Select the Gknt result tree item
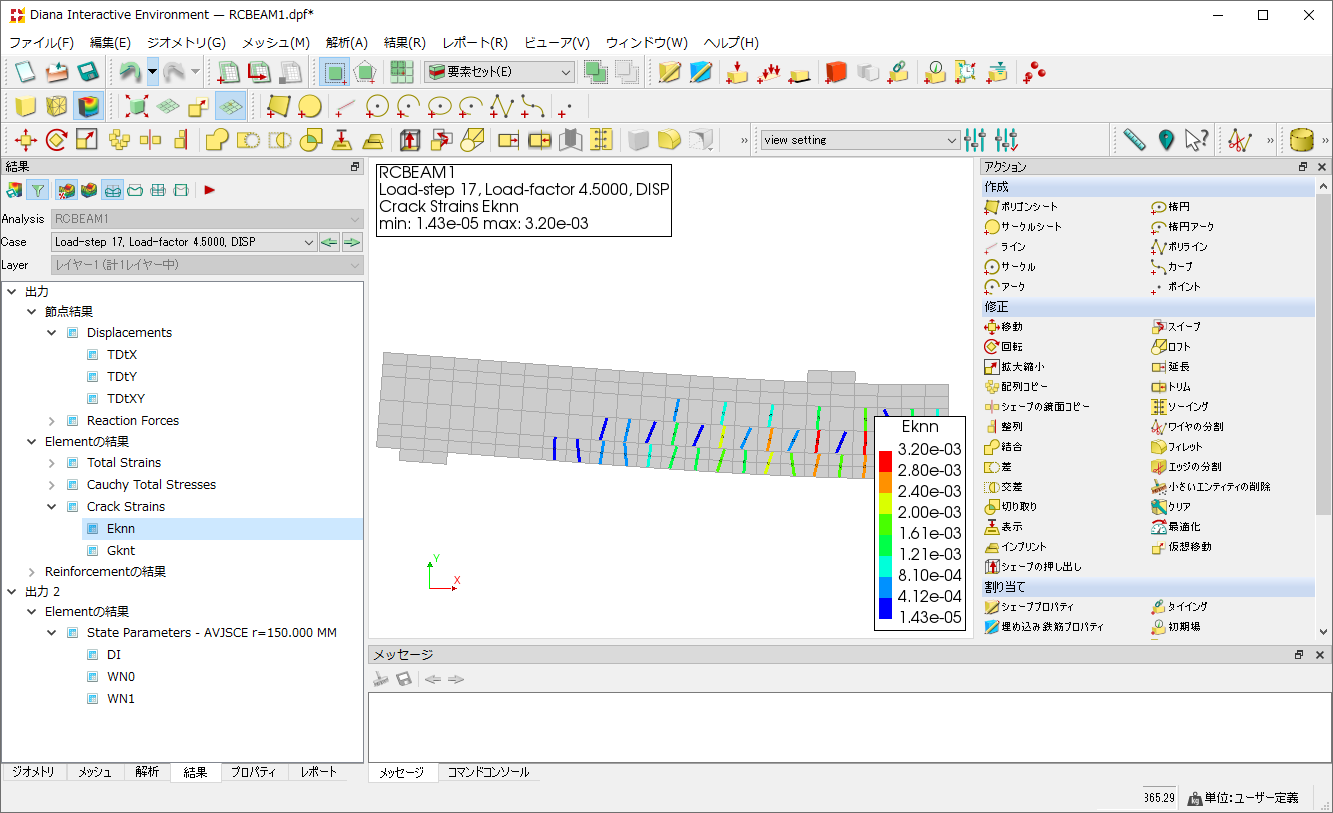1333x813 pixels. (x=121, y=551)
